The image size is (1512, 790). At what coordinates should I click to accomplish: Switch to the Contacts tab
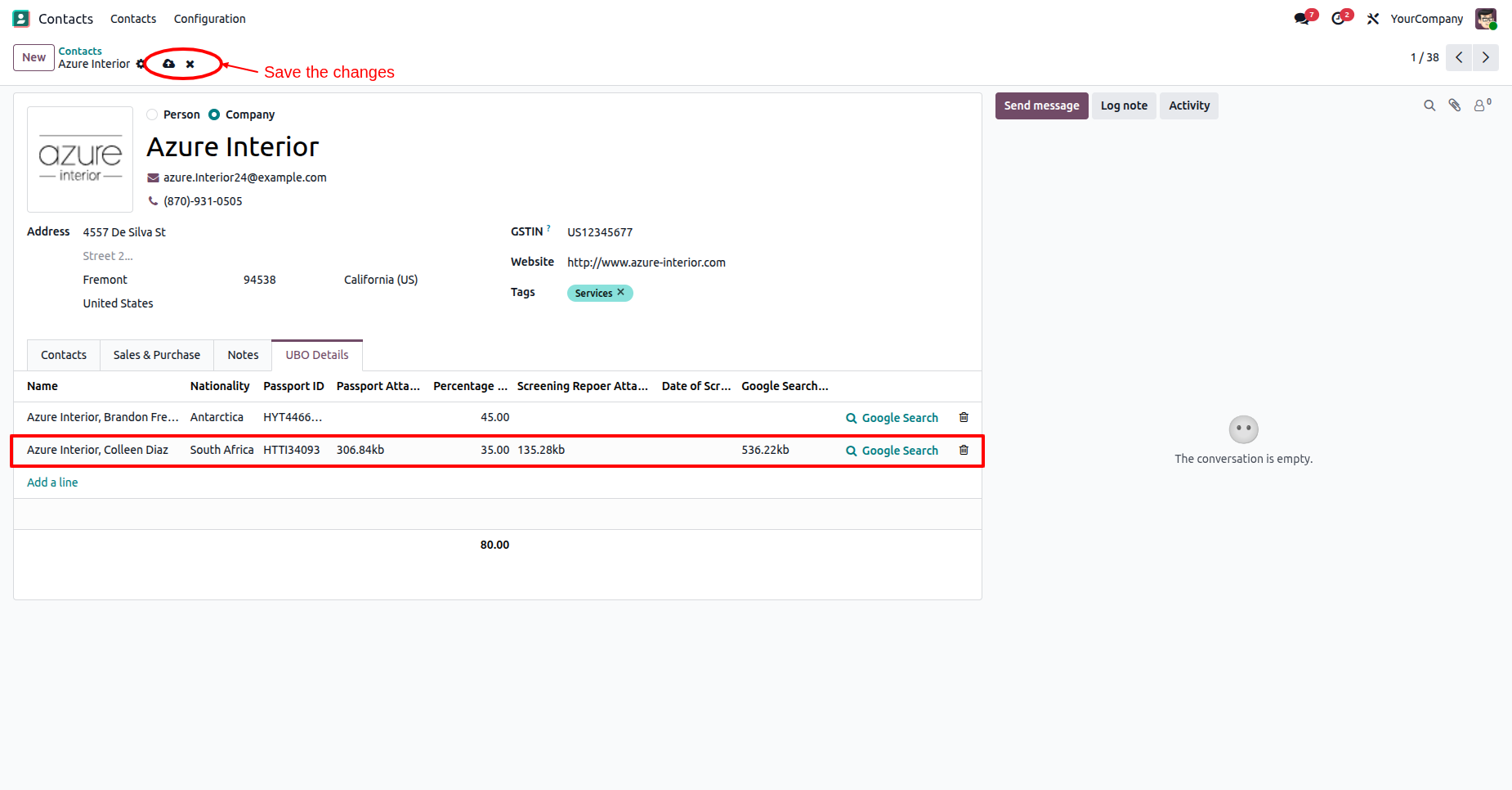click(64, 355)
